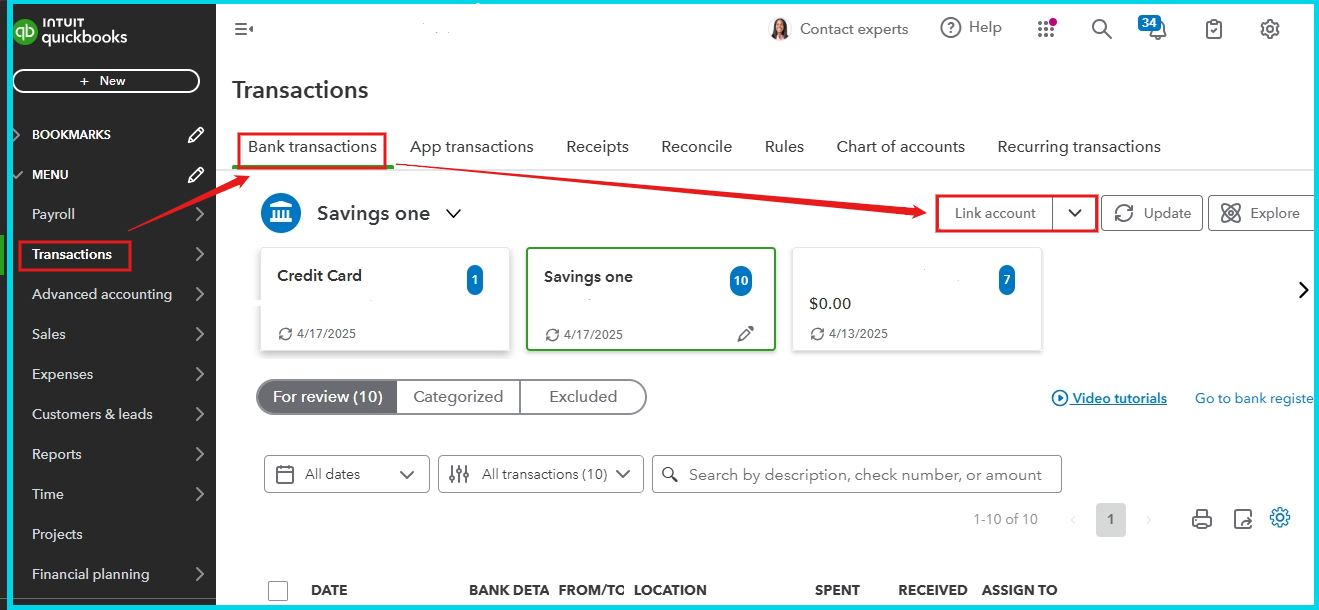Click the Update button
Viewport: 1319px width, 610px height.
[x=1152, y=213]
